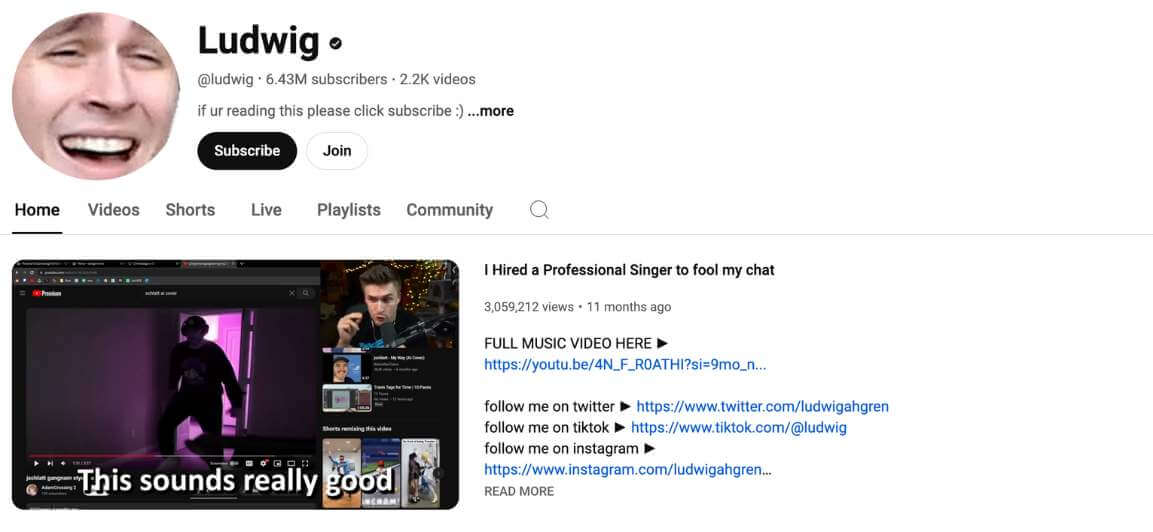Switch to the Community tab

449,210
